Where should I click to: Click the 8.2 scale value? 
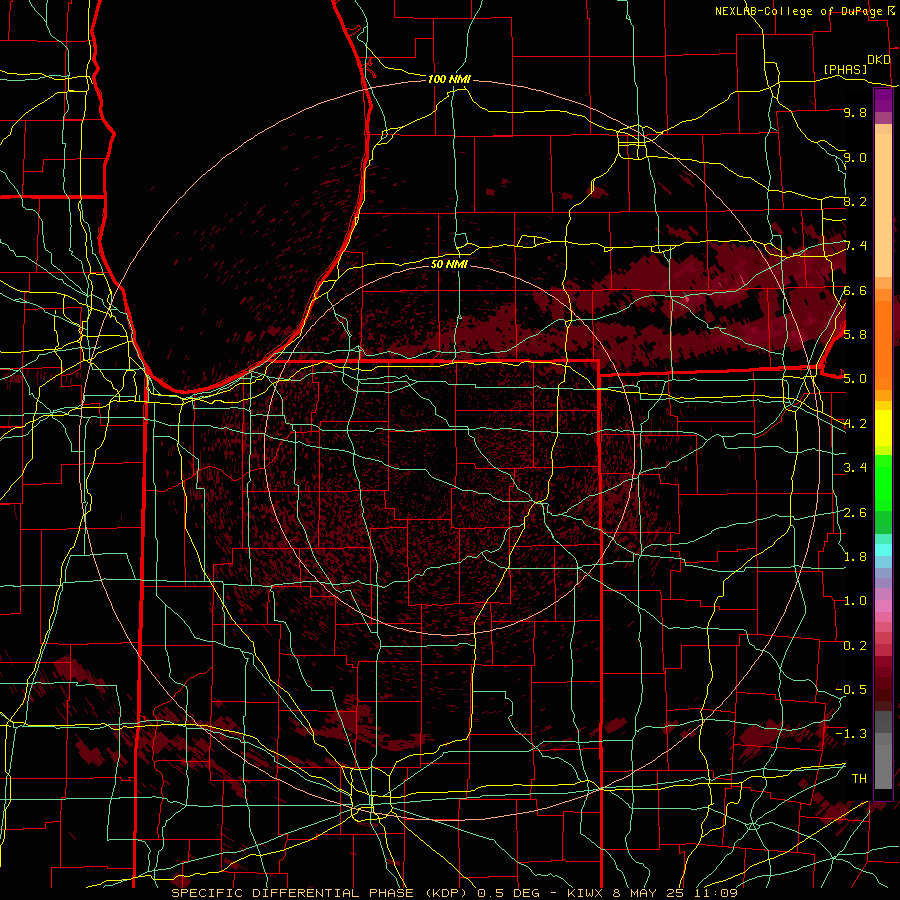(855, 201)
